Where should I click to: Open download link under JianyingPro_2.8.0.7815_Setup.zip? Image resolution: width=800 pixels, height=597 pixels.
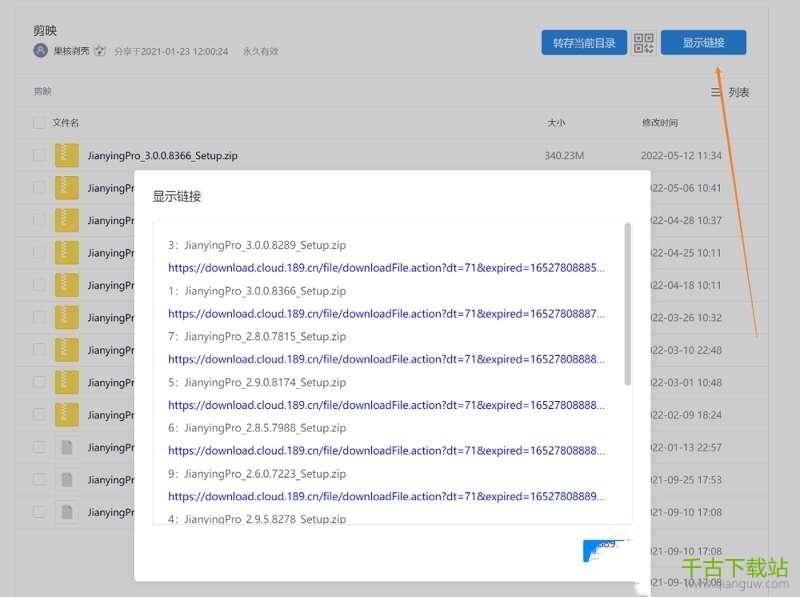386,359
